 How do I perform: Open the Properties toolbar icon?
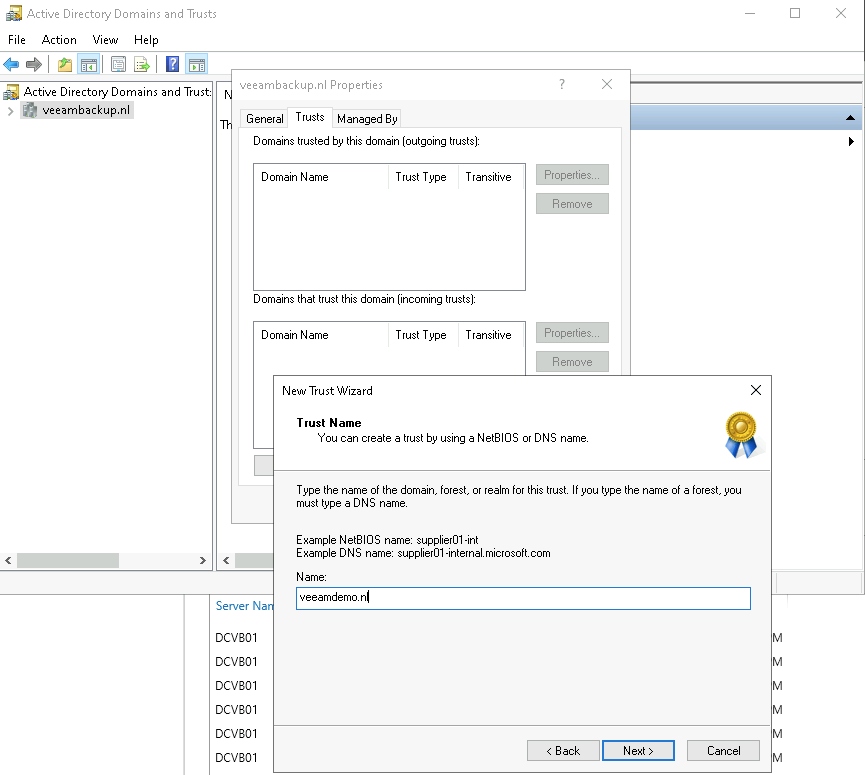(118, 65)
